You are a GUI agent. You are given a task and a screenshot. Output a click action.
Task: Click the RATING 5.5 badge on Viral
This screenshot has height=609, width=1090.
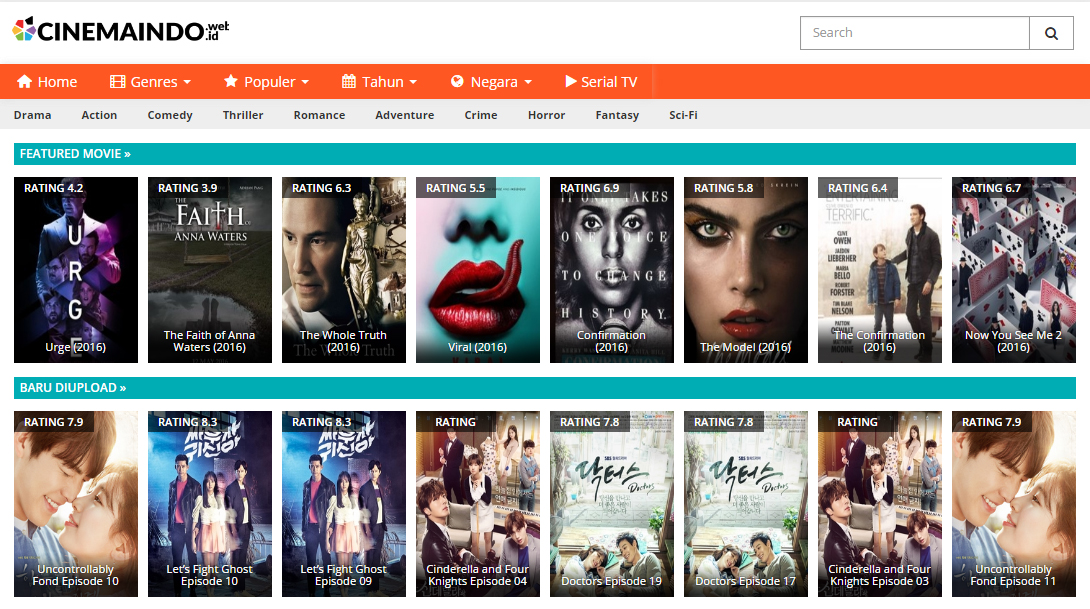(455, 188)
